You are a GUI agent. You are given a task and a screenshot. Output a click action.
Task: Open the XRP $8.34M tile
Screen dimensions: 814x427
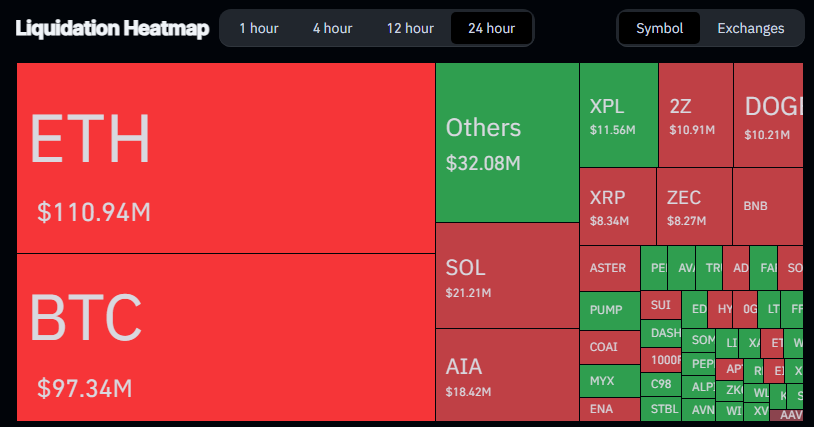[617, 206]
